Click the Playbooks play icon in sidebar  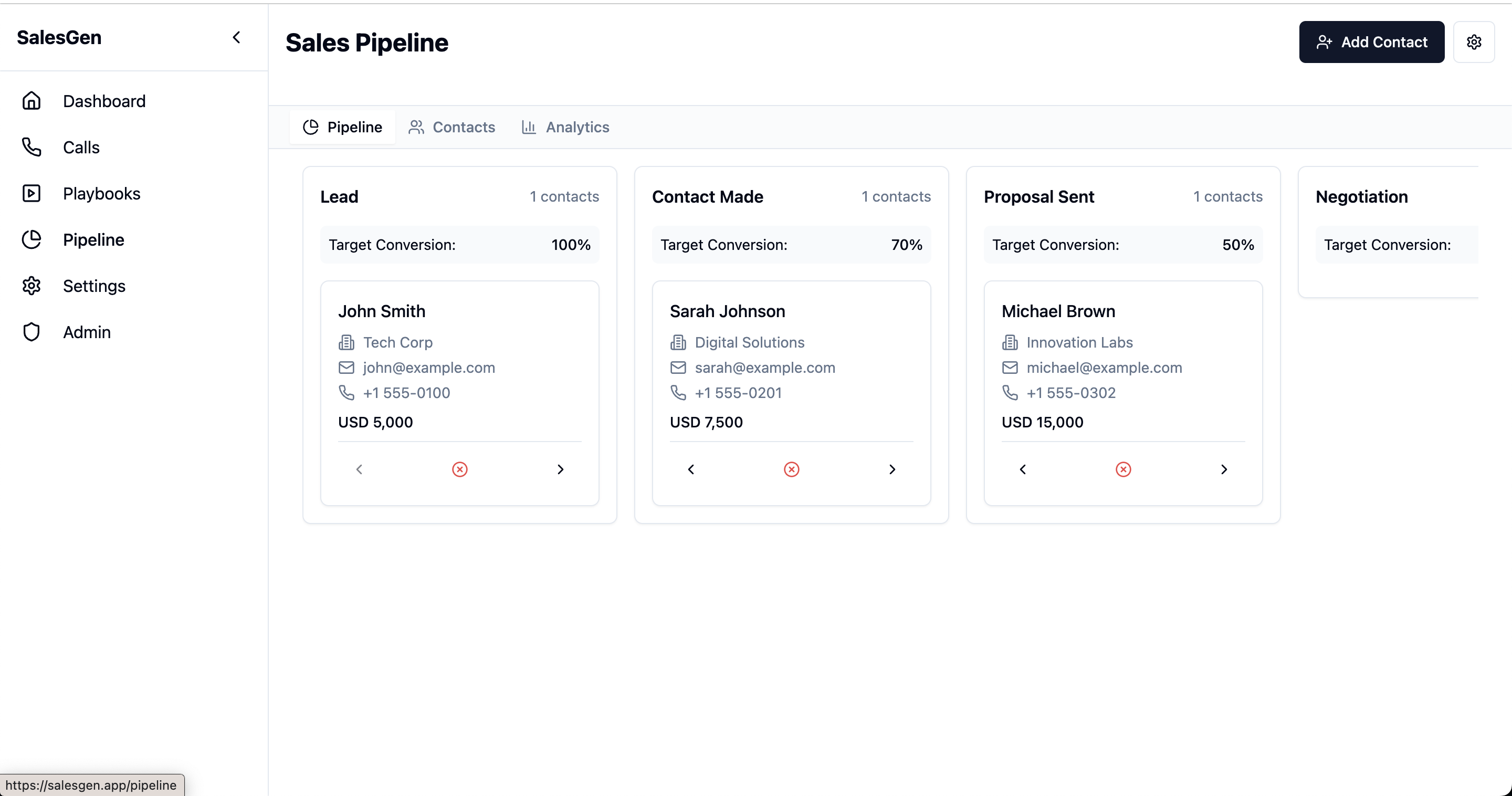(31, 193)
